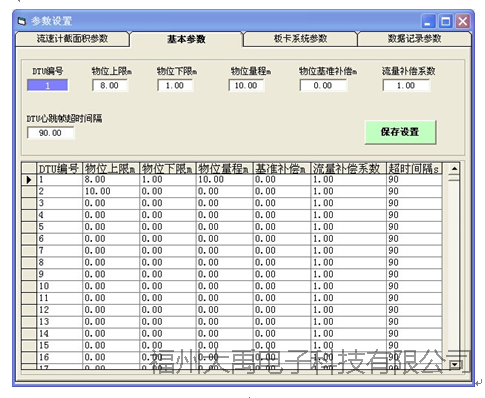The width and height of the screenshot is (485, 398).
Task: Click the 物位下限 cell '0.00' in row 12
Action: [x=168, y=310]
